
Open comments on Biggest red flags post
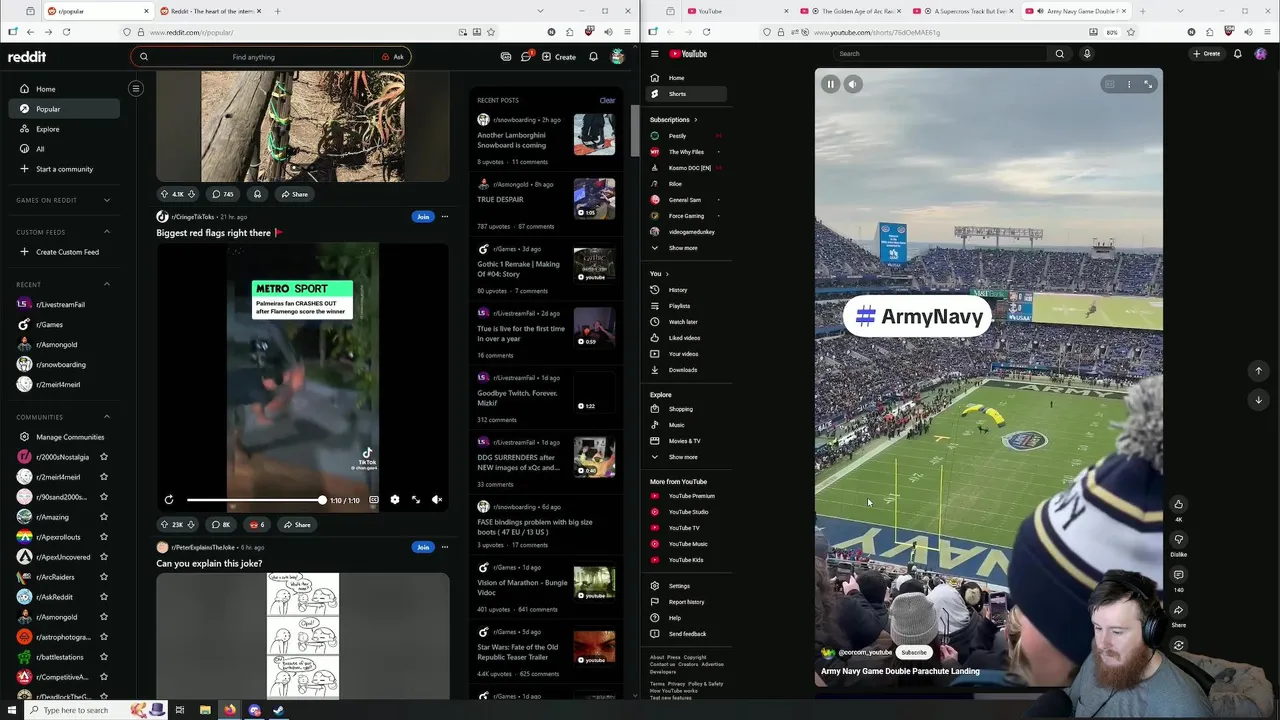[x=221, y=524]
